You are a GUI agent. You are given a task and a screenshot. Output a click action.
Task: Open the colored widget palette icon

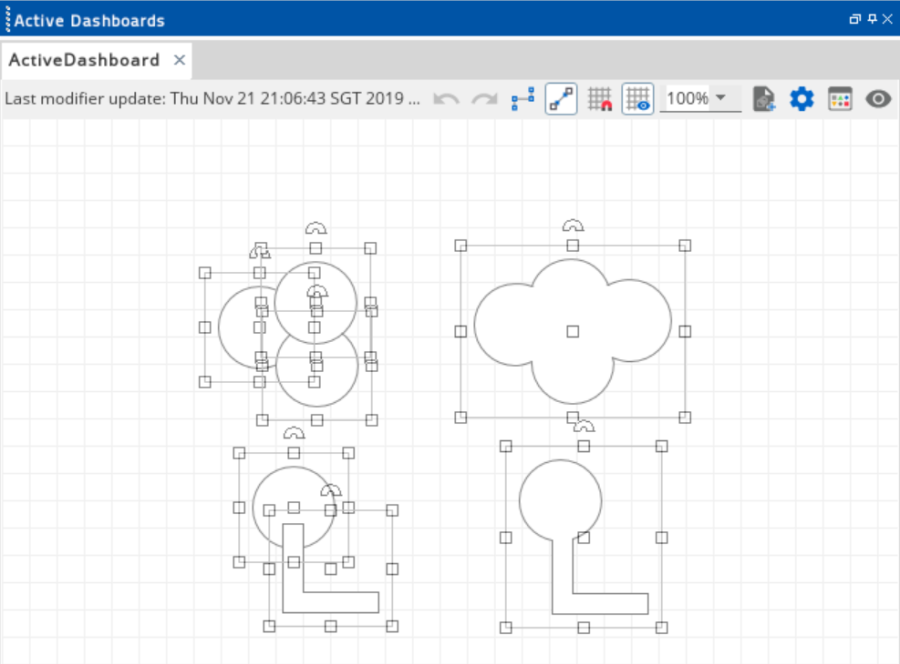[x=840, y=99]
